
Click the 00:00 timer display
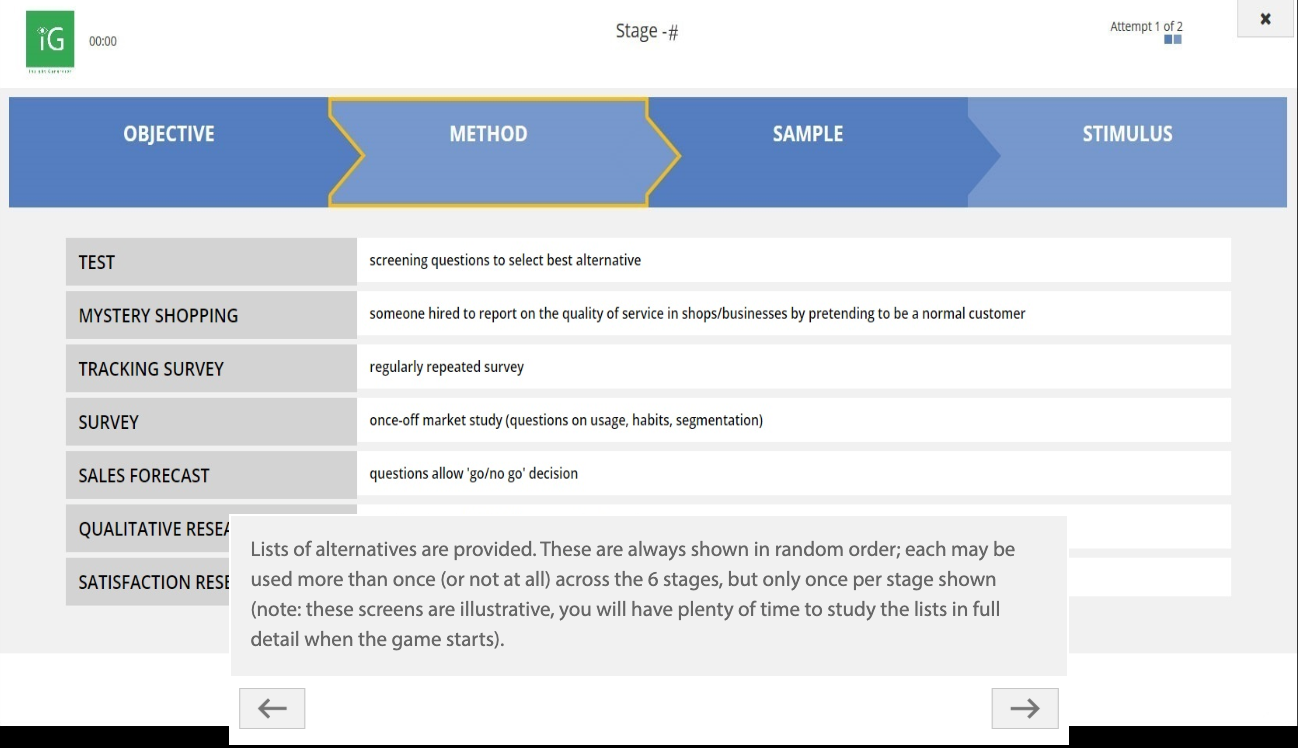point(103,41)
